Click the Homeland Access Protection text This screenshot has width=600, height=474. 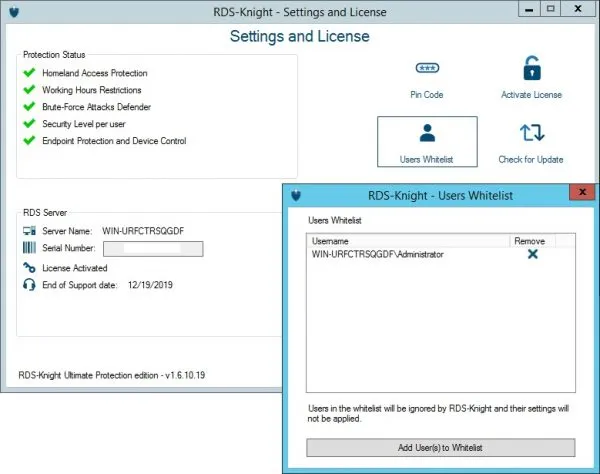click(x=95, y=73)
